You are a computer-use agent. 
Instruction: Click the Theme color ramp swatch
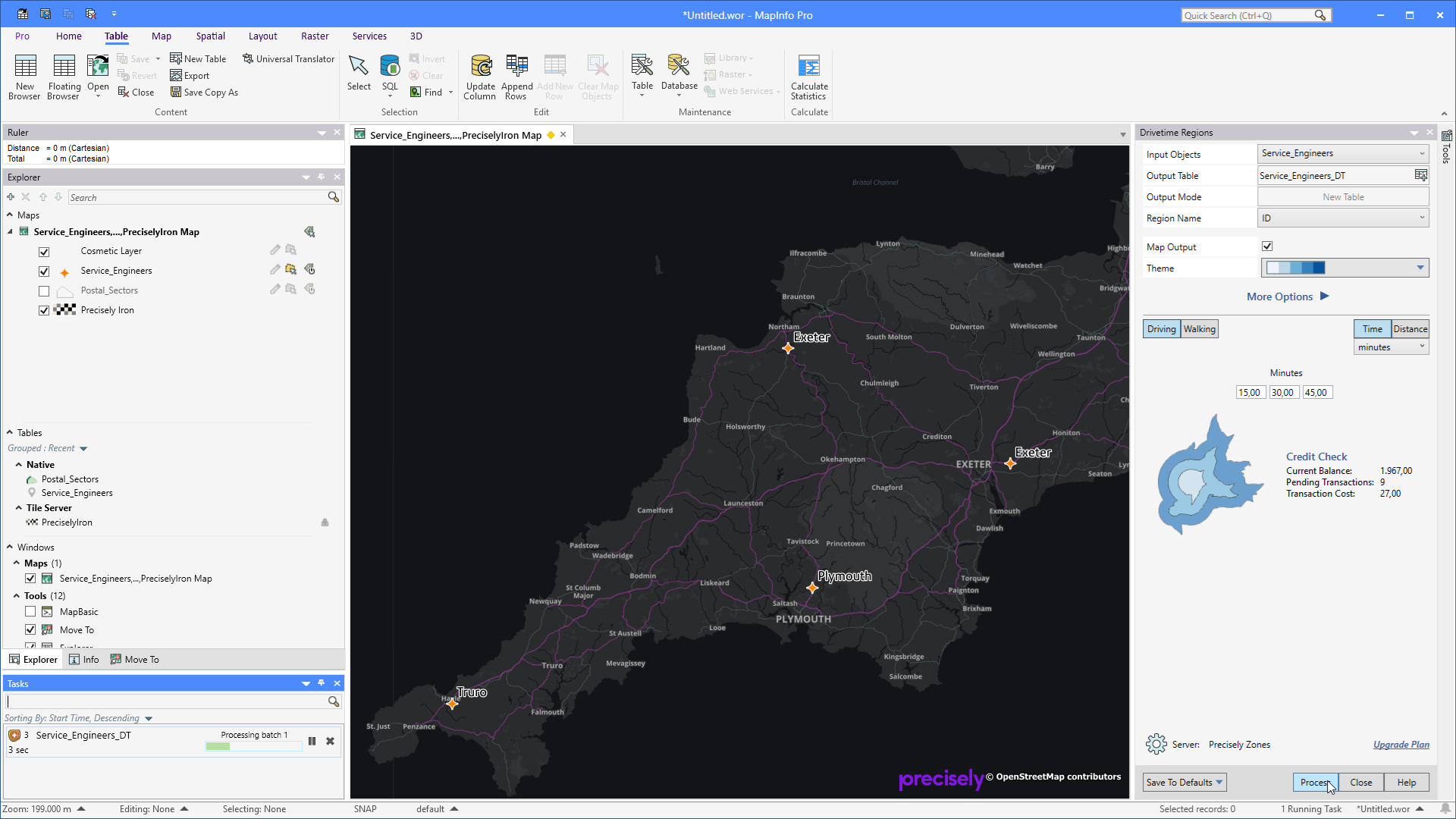(1296, 268)
